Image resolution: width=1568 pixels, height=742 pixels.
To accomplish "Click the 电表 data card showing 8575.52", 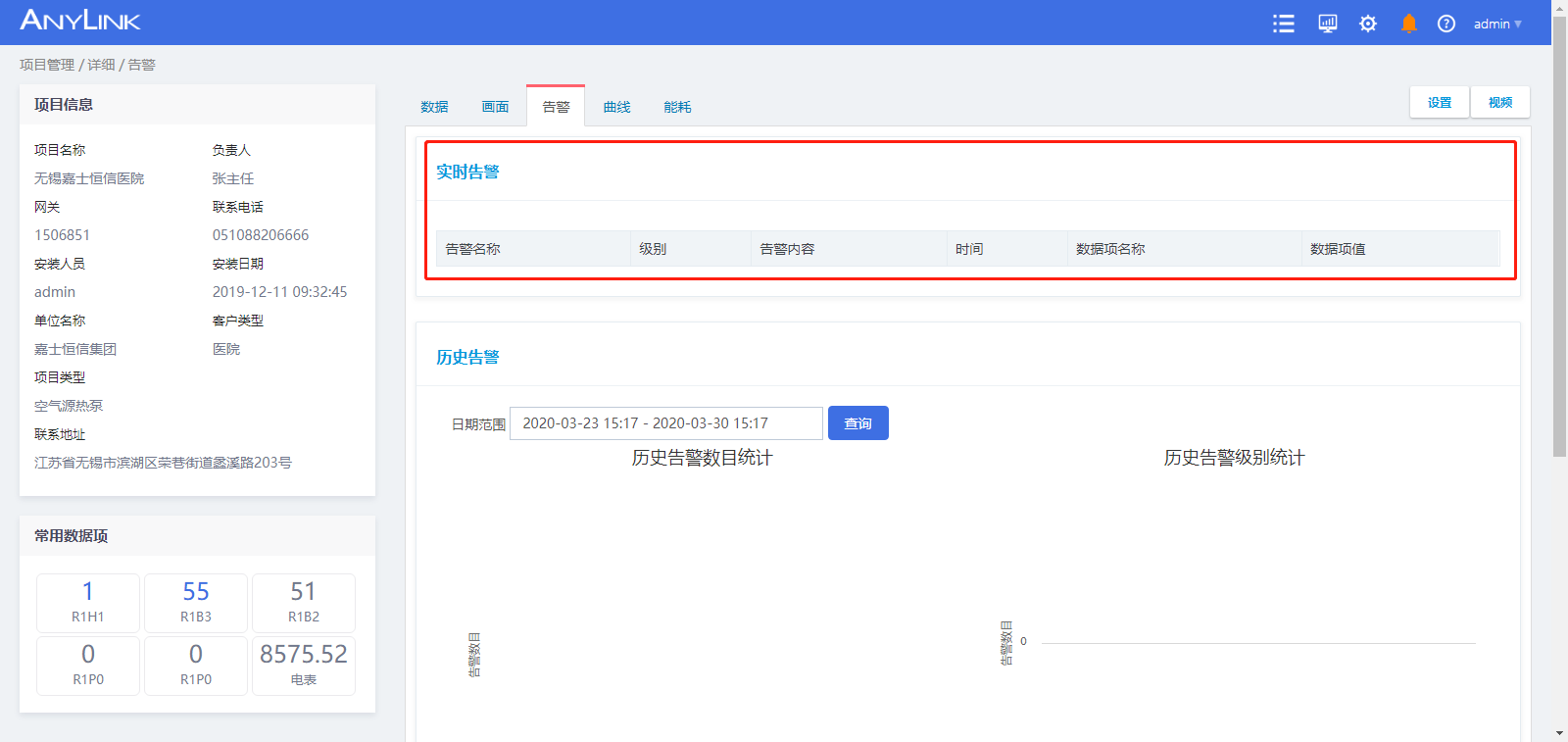I will (304, 666).
